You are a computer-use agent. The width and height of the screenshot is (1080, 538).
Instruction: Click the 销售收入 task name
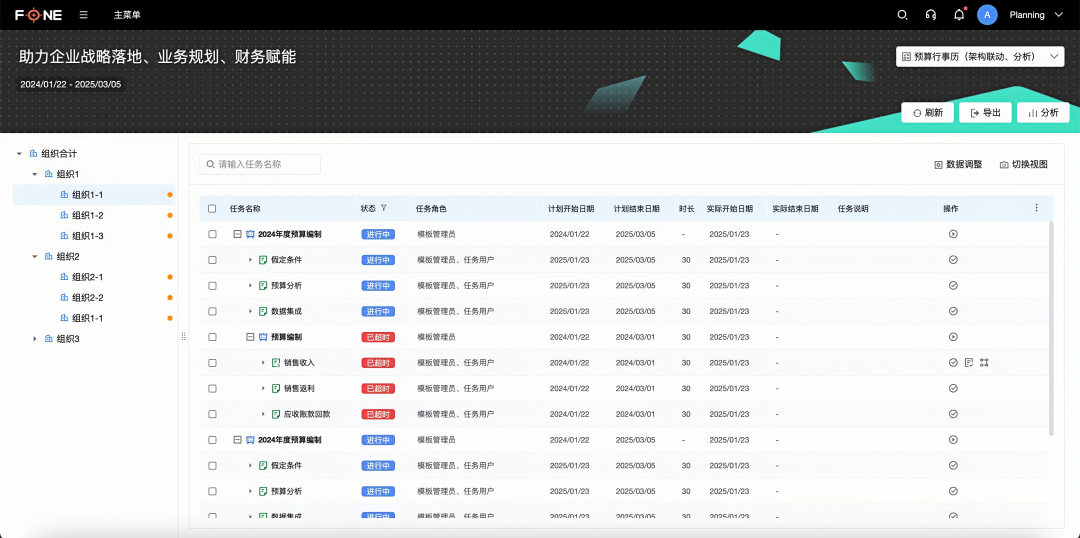pos(299,362)
